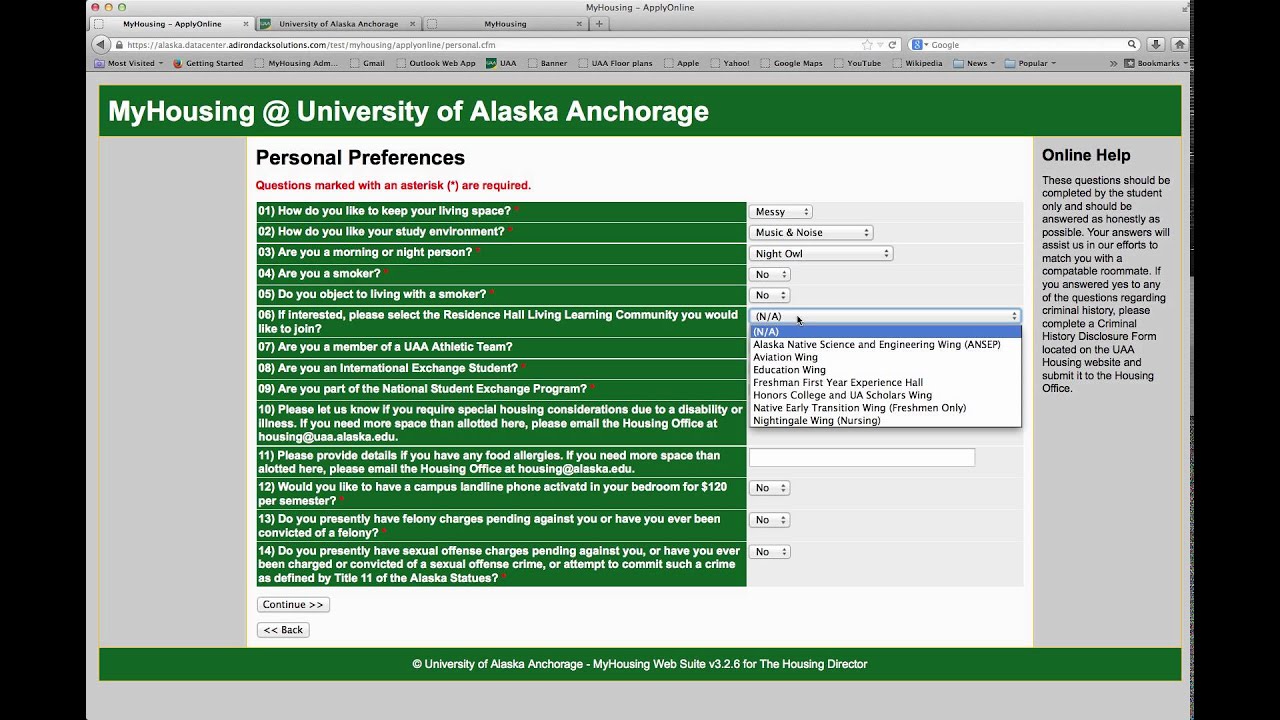
Task: Open a new tab with plus button
Action: tap(599, 24)
